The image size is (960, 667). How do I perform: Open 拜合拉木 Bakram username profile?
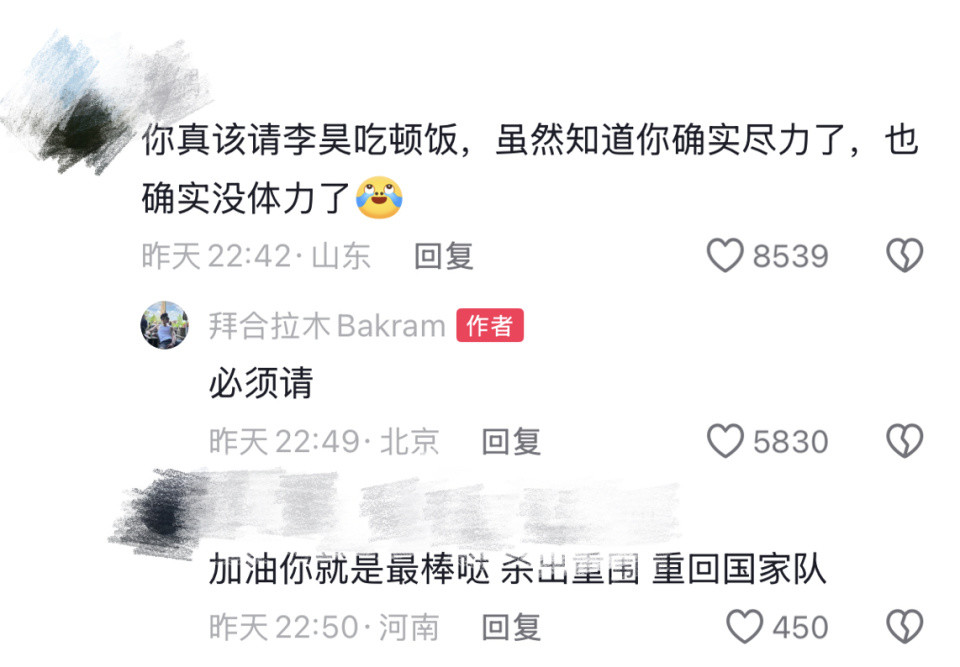(x=327, y=325)
